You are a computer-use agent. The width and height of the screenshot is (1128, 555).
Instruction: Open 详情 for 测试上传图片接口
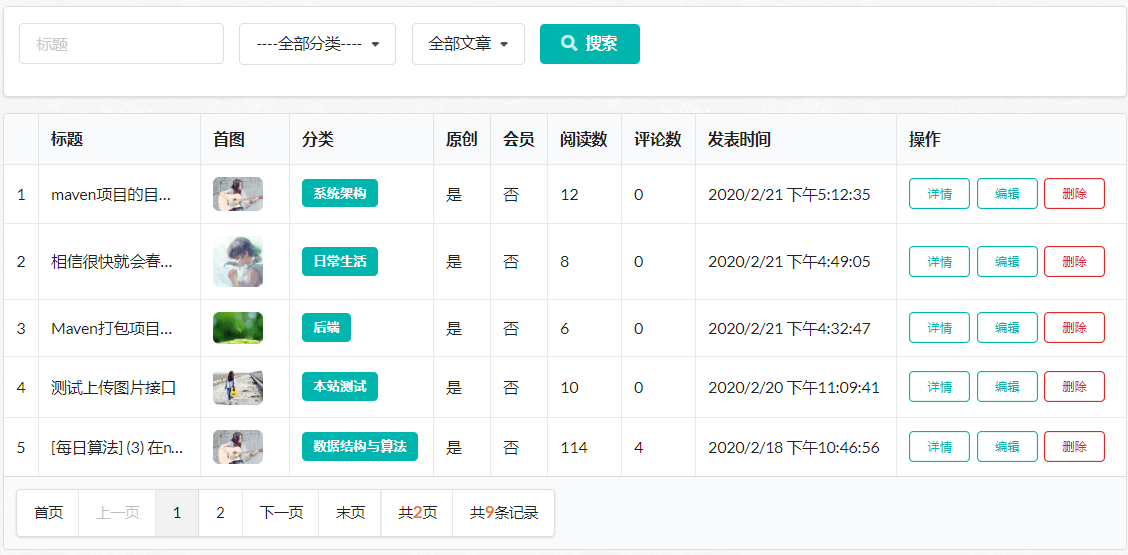940,387
